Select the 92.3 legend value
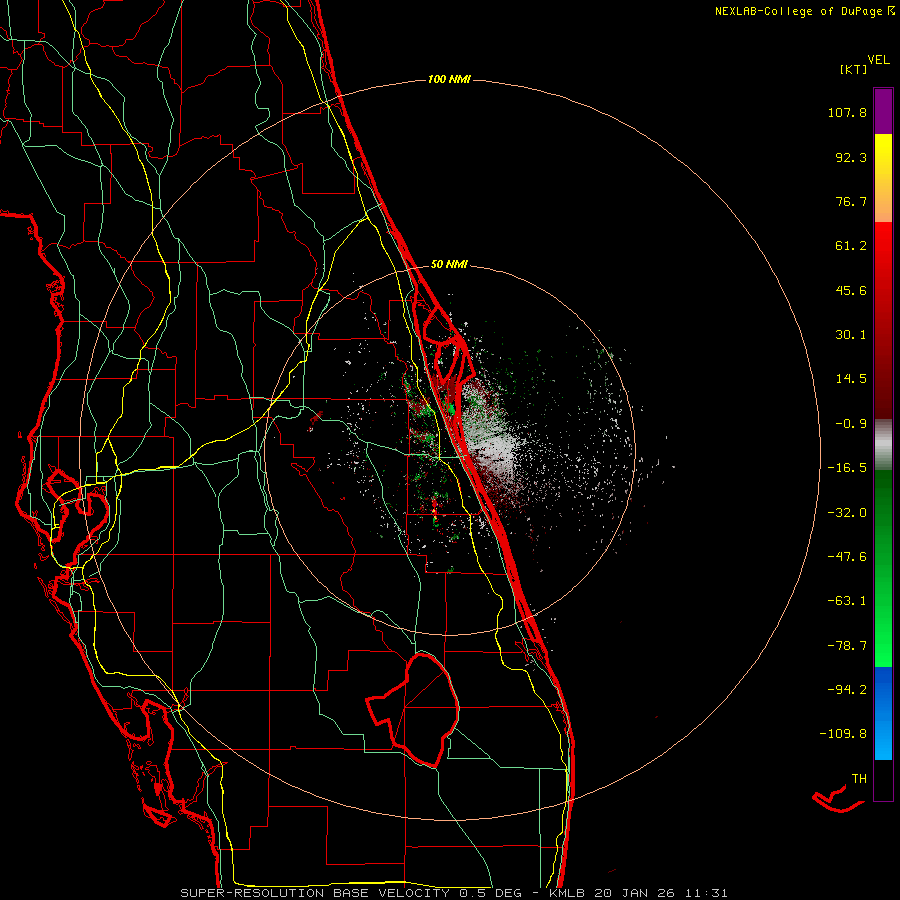Screen dimensions: 900x900 (x=851, y=157)
